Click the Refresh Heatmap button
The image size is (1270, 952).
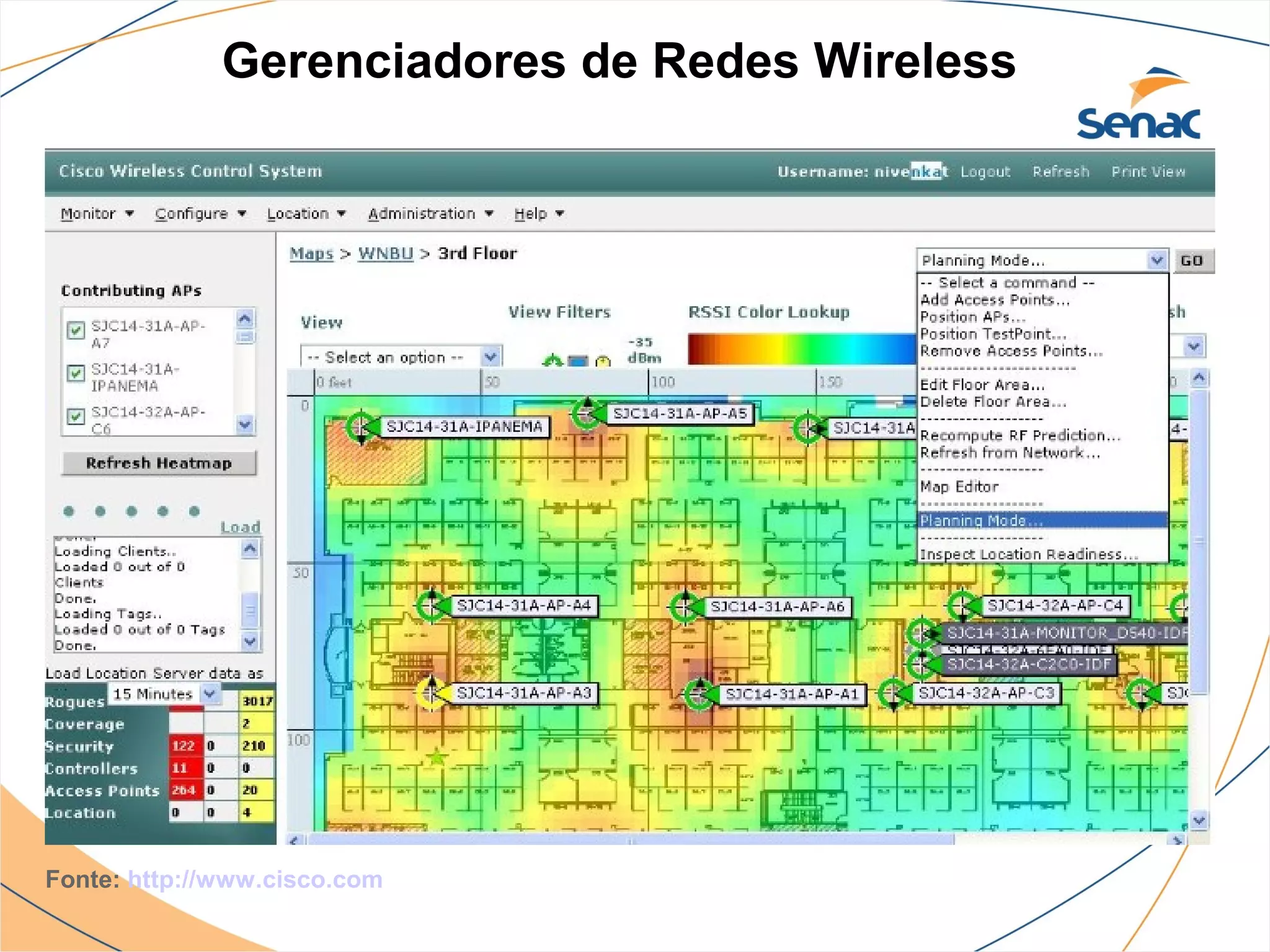pyautogui.click(x=159, y=463)
